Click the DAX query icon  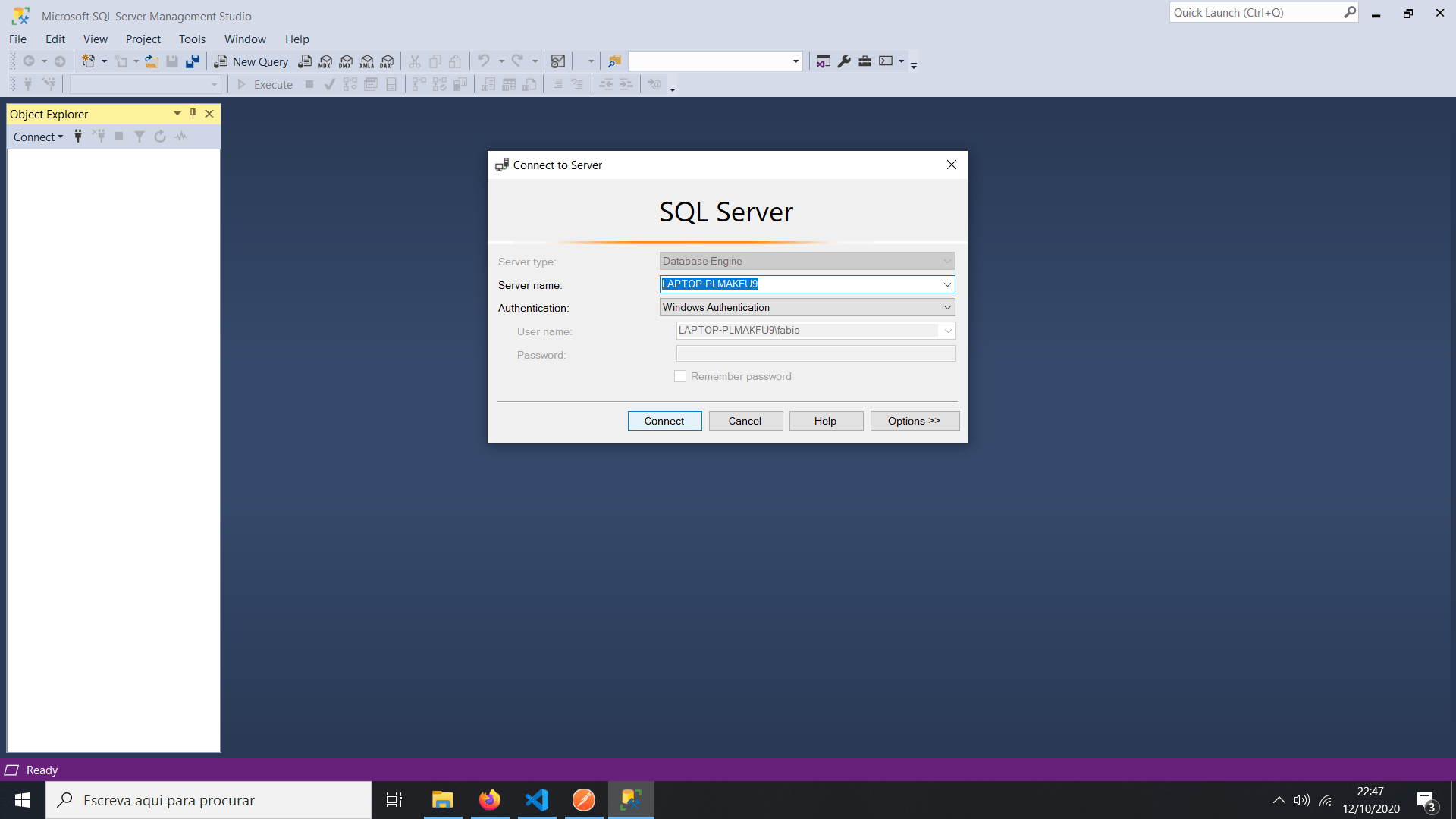[x=388, y=61]
